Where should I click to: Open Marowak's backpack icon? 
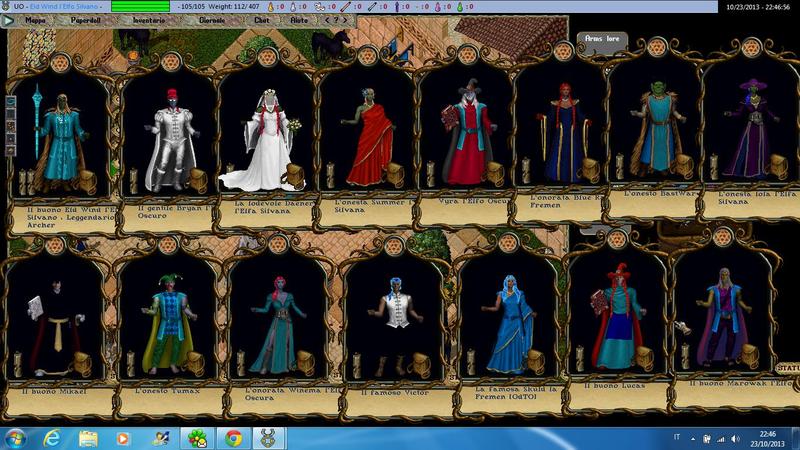(749, 355)
